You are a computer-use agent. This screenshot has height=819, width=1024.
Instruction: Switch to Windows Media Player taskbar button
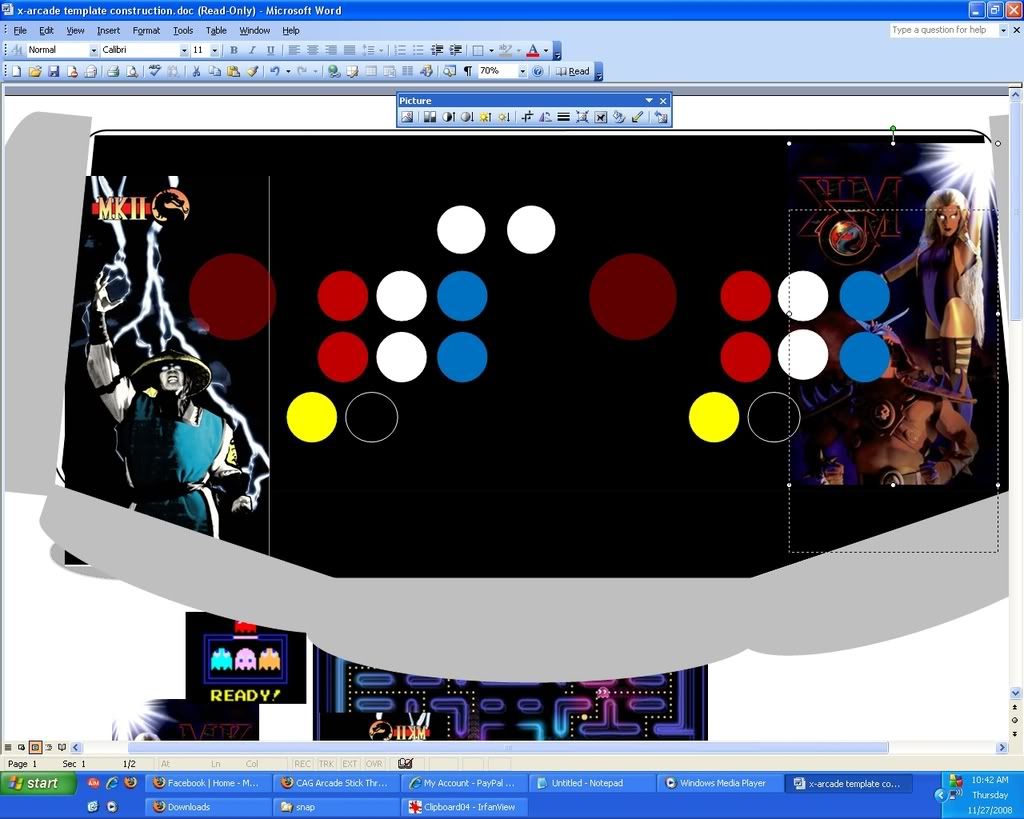(x=721, y=783)
